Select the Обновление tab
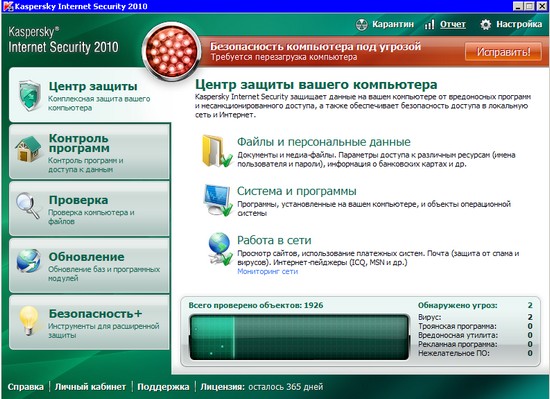Viewport: 550px width, 399px height. tap(90, 265)
